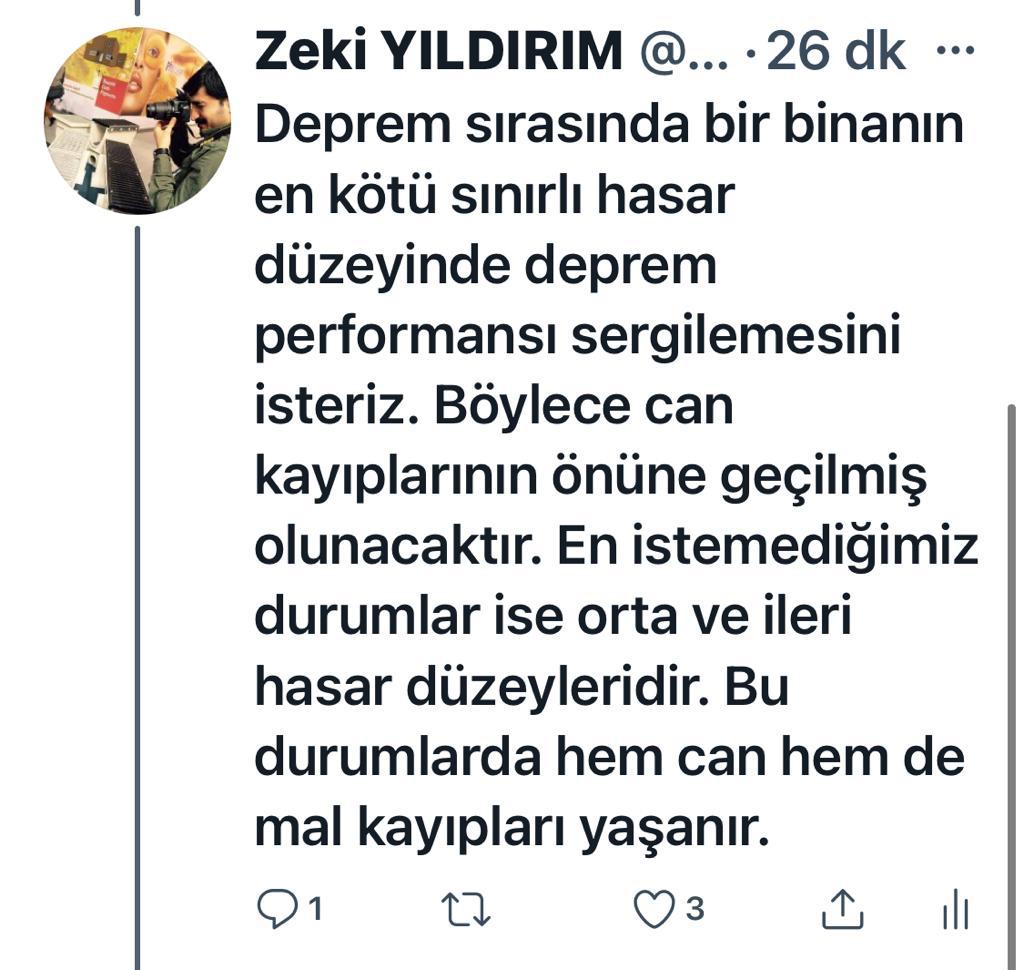The height and width of the screenshot is (970, 1024).
Task: Click the reply count number 1
Action: (315, 909)
